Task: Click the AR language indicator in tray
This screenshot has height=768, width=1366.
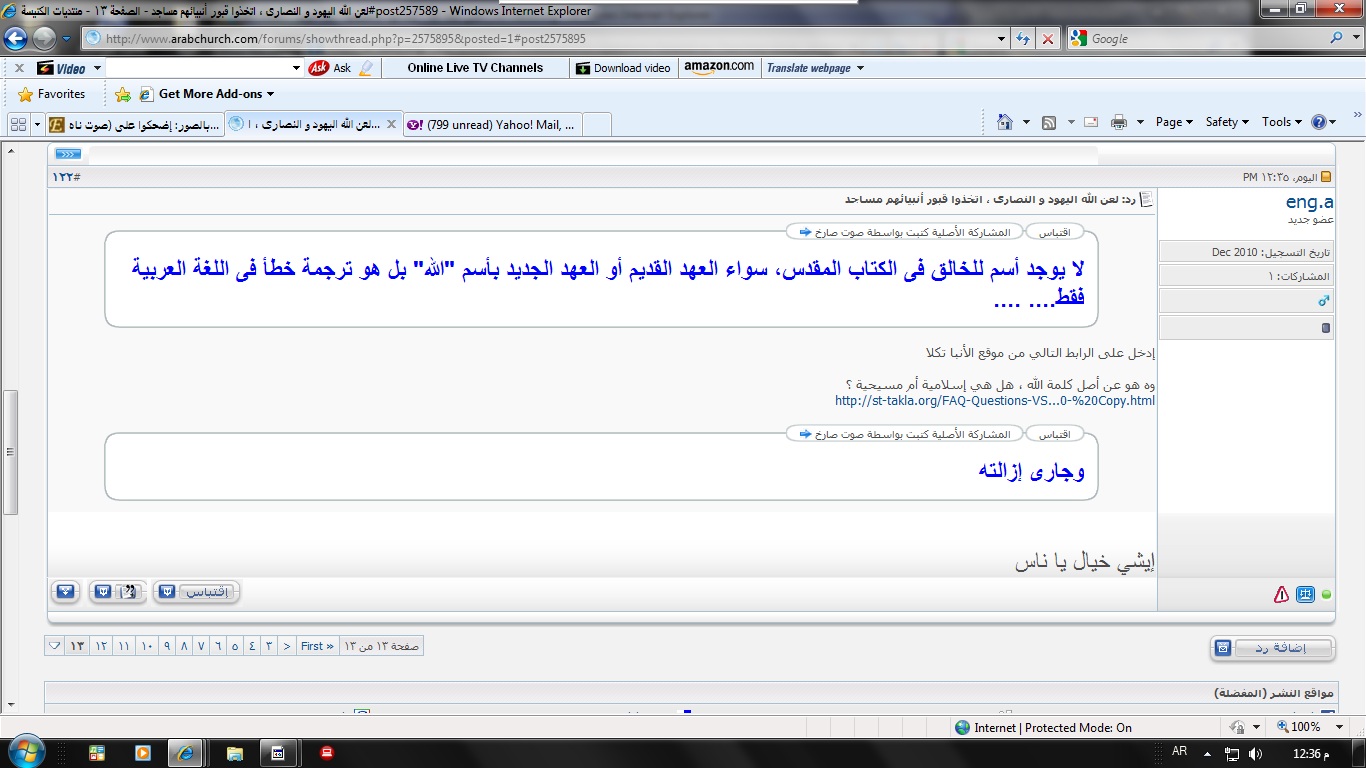Action: (x=1179, y=752)
